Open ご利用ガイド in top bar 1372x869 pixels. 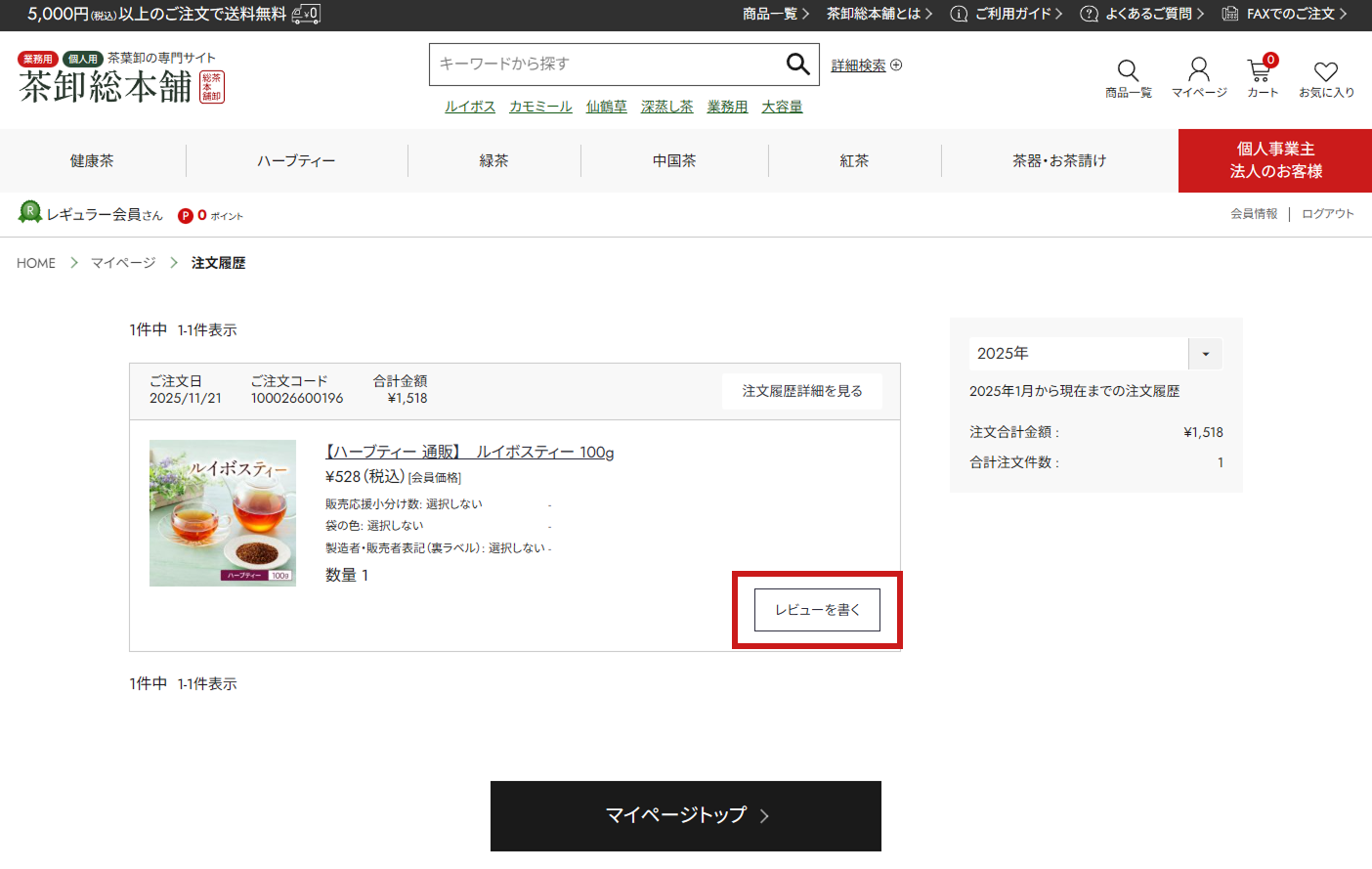[1006, 14]
